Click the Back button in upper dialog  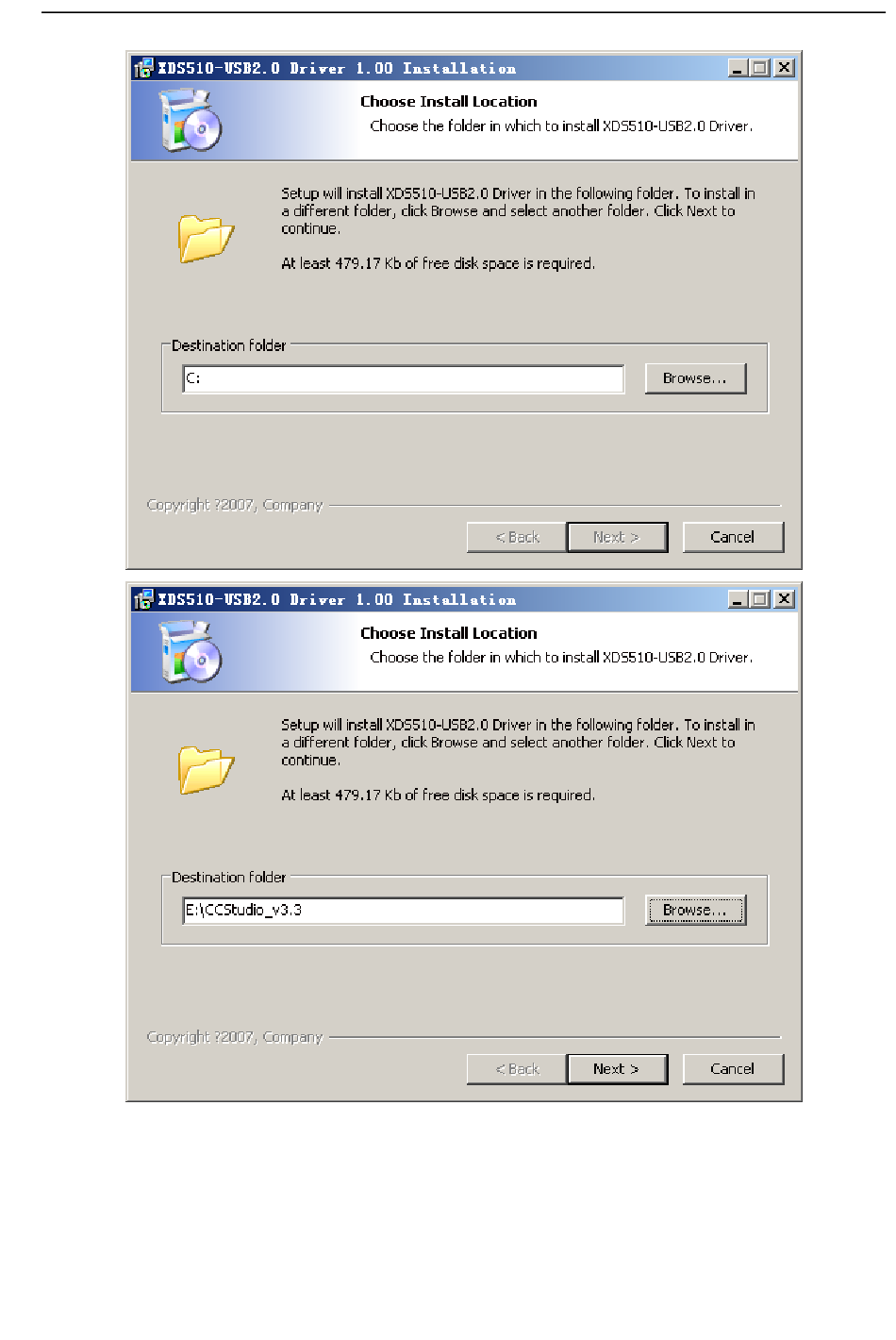pos(517,537)
